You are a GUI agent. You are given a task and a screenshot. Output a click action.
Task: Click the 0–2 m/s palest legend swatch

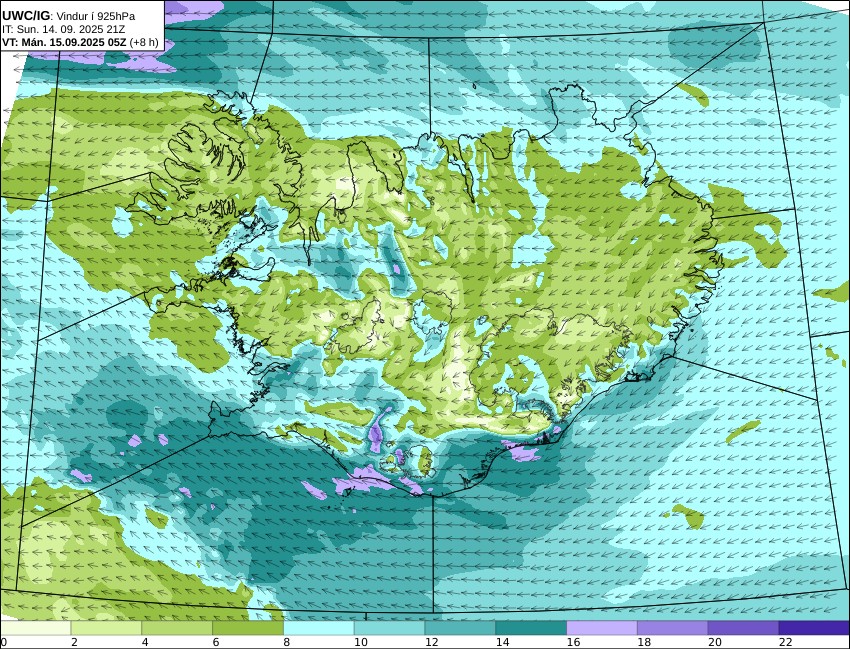[35, 628]
